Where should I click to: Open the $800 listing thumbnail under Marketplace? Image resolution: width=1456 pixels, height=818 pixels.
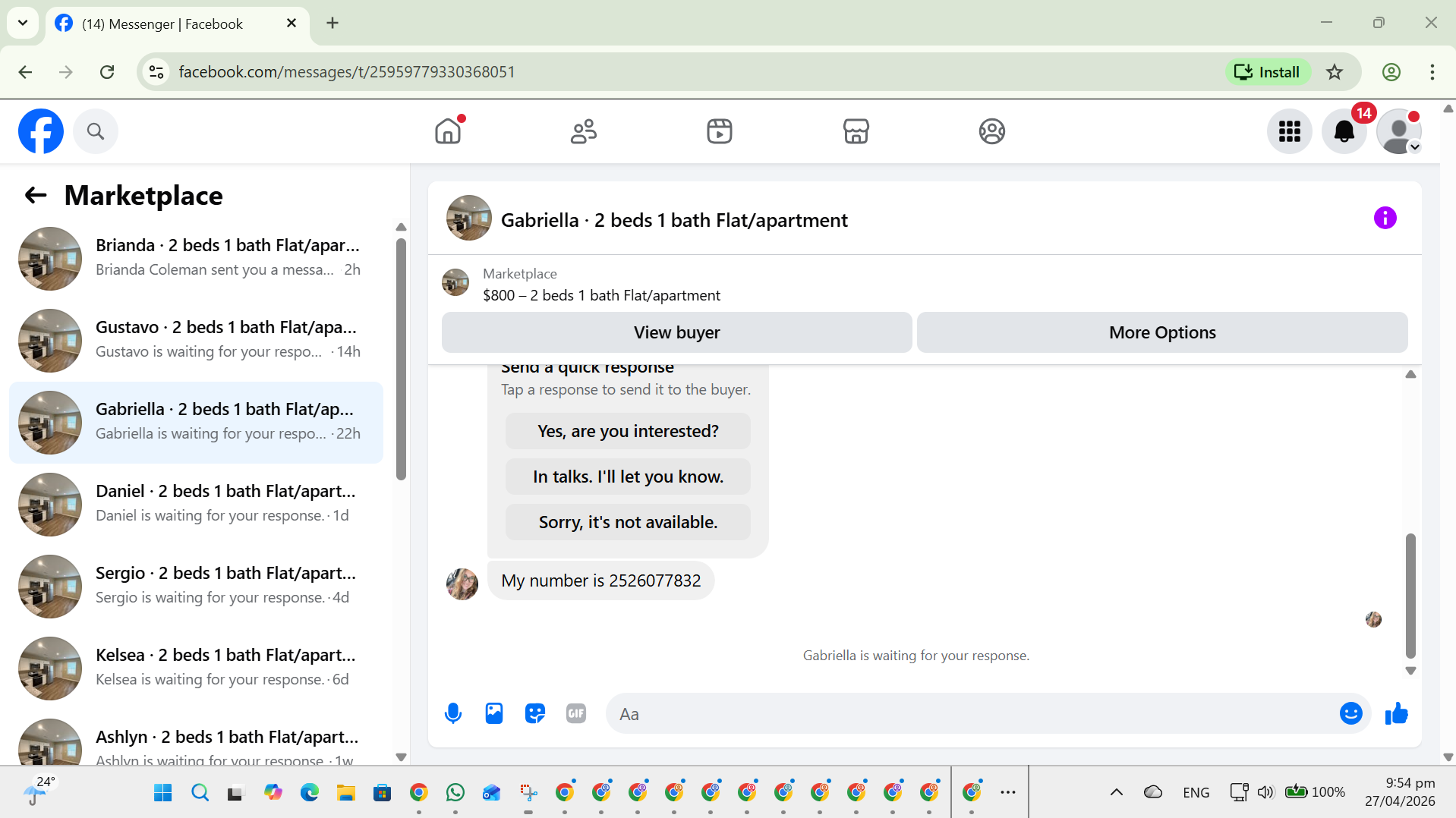coord(455,282)
